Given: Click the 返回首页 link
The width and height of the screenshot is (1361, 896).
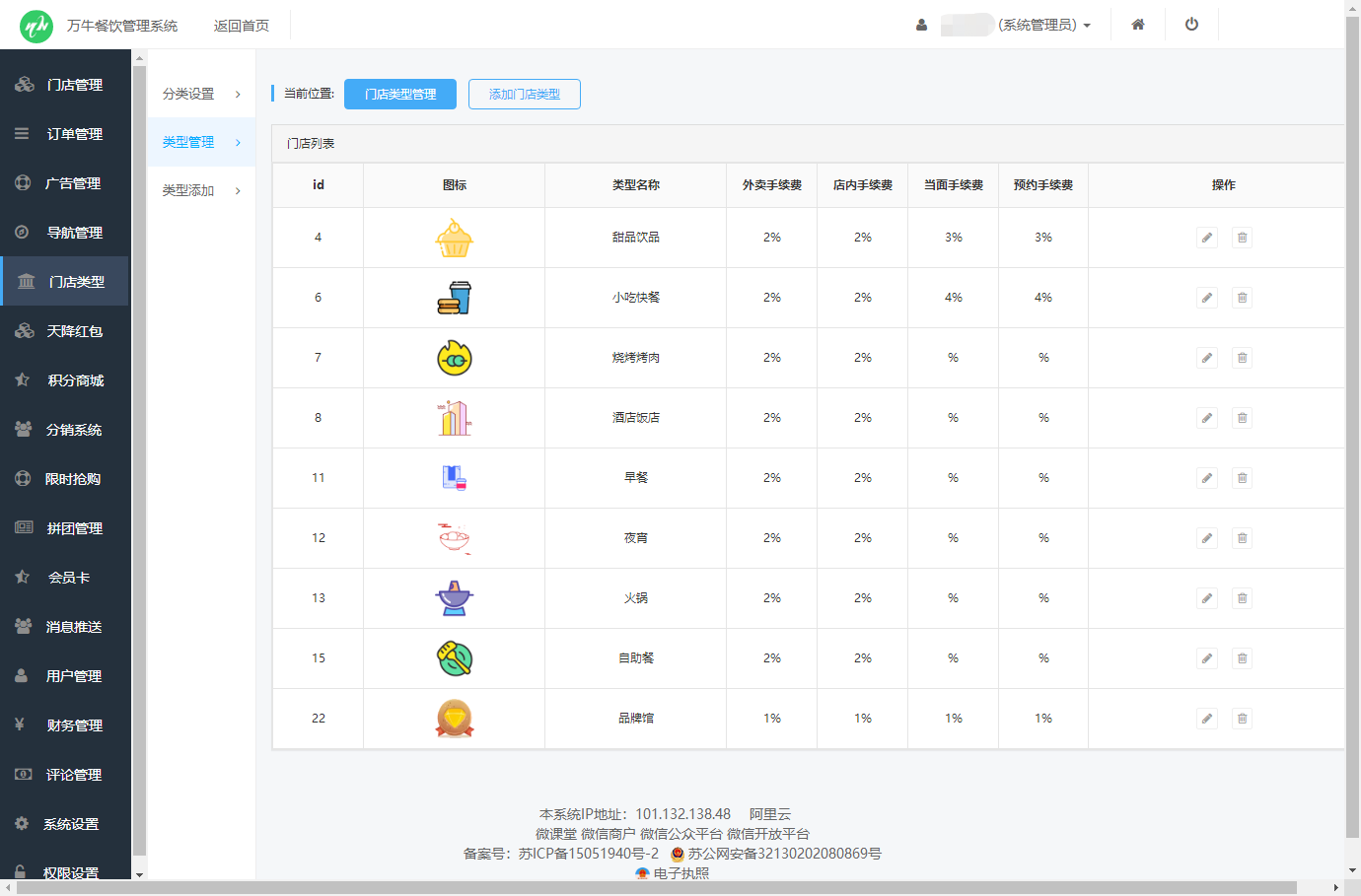Looking at the screenshot, I should click(x=241, y=26).
